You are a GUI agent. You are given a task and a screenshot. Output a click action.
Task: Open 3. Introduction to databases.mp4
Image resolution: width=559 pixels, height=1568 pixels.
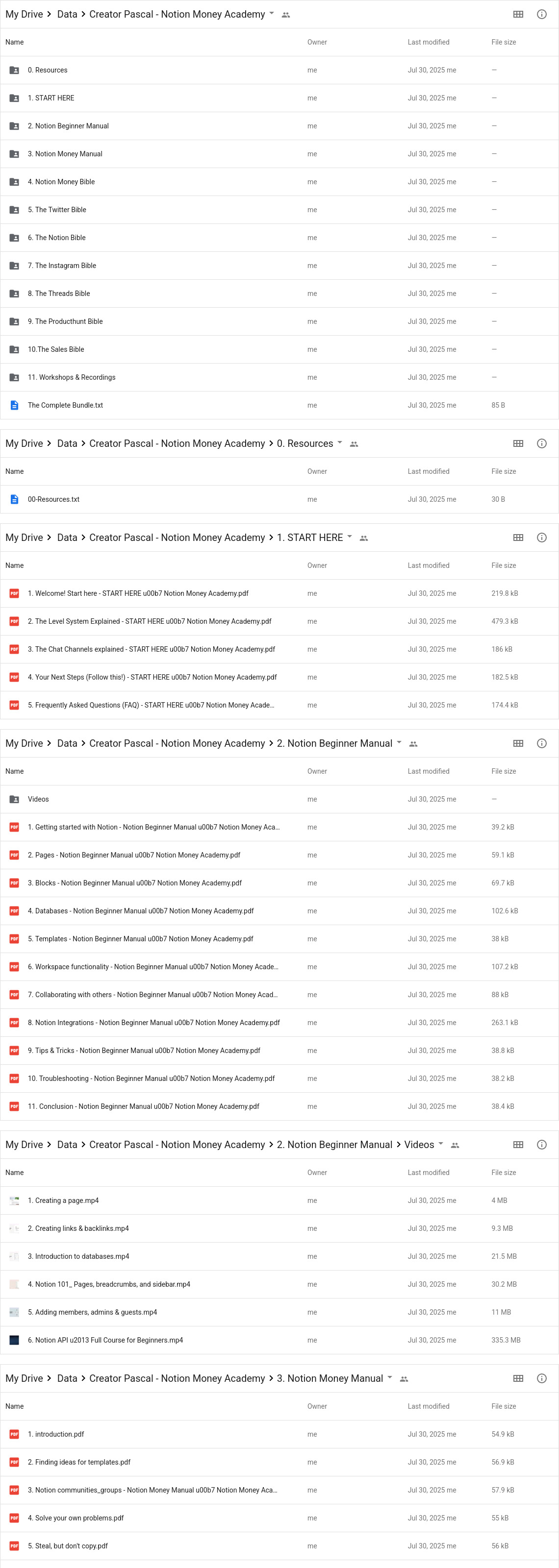tap(78, 1257)
